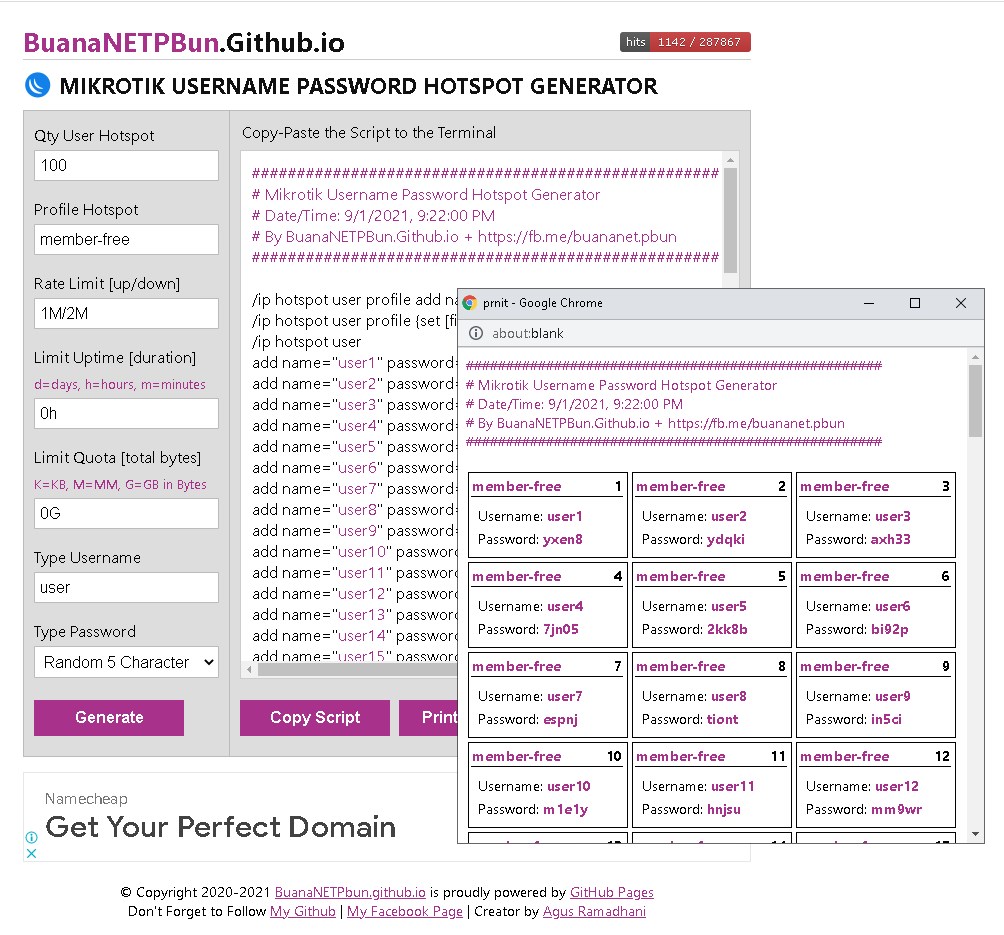The width and height of the screenshot is (1004, 935).
Task: Select the user9 voucher card
Action: pos(875,694)
